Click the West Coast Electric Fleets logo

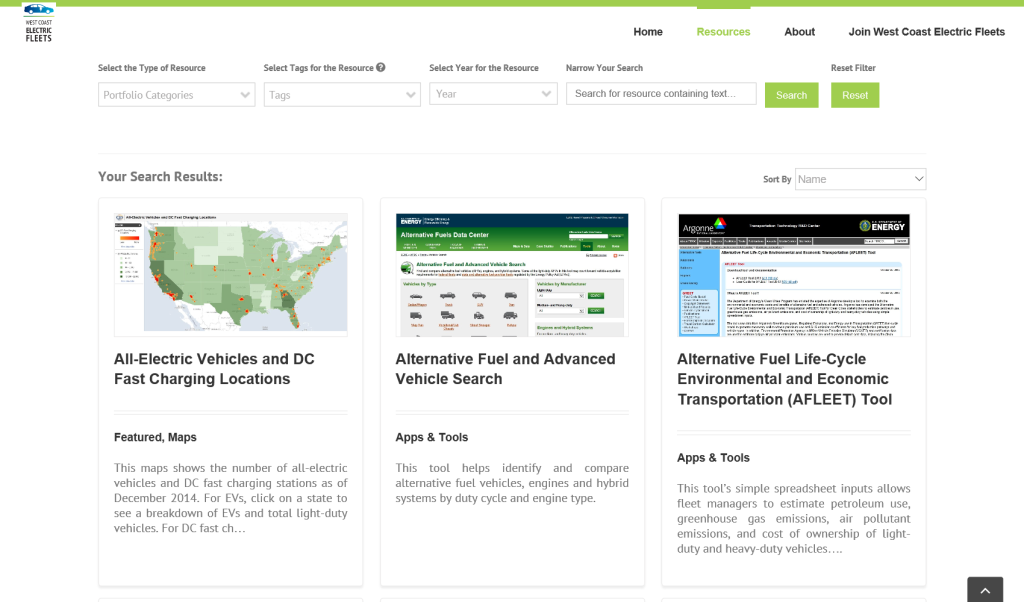(39, 23)
